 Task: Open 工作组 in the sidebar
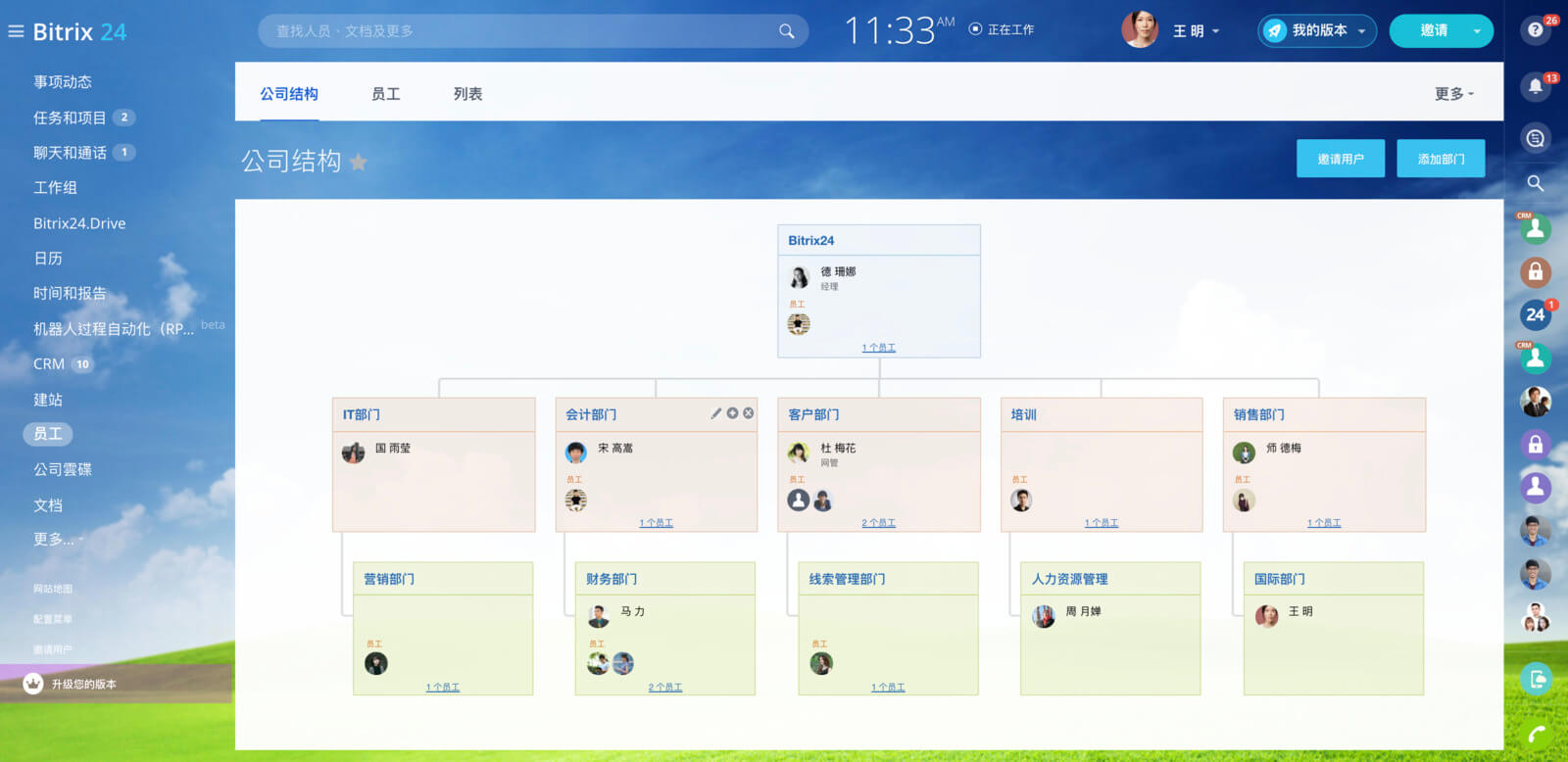(x=55, y=188)
